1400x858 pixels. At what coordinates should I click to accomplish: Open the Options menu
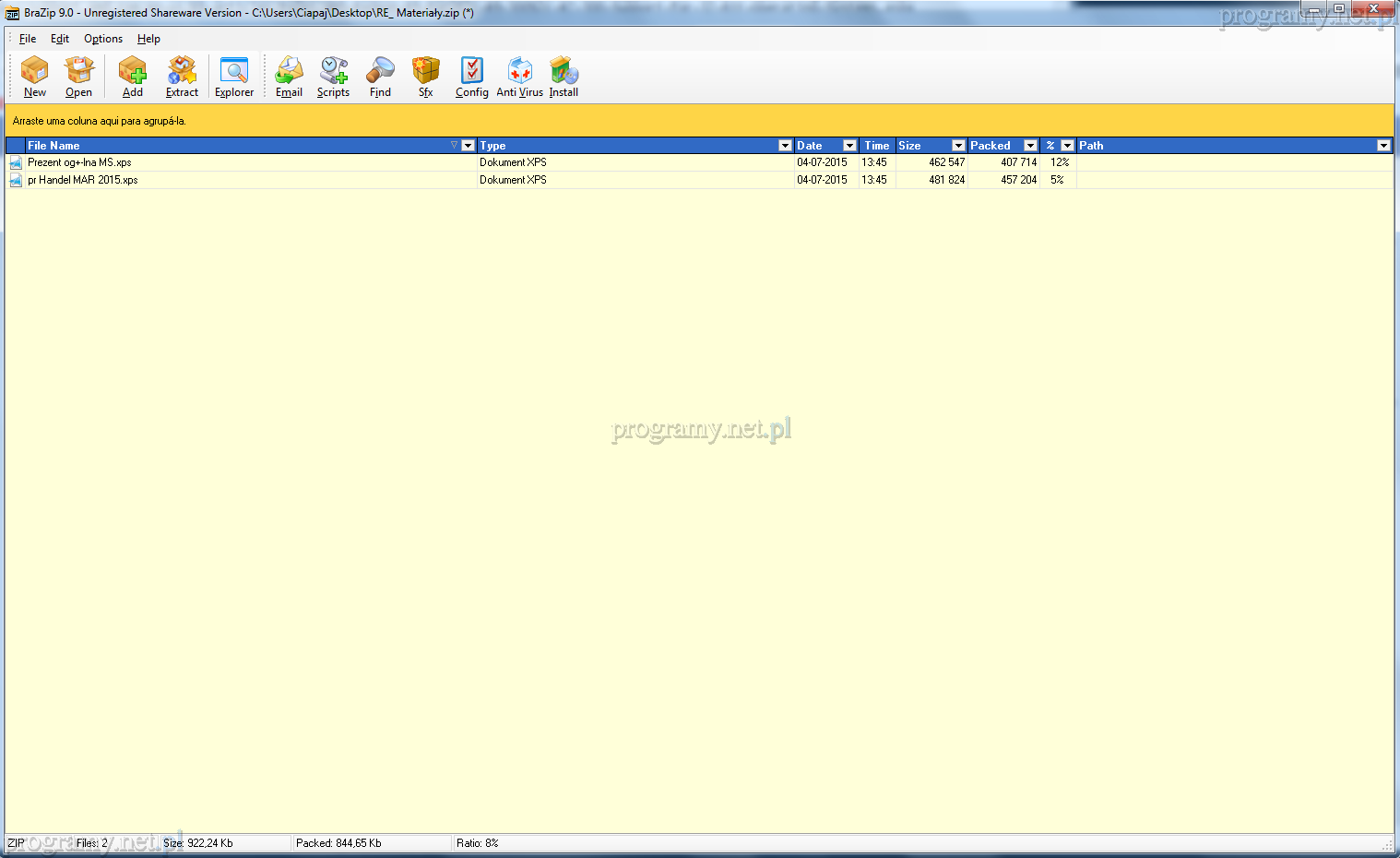(x=103, y=39)
